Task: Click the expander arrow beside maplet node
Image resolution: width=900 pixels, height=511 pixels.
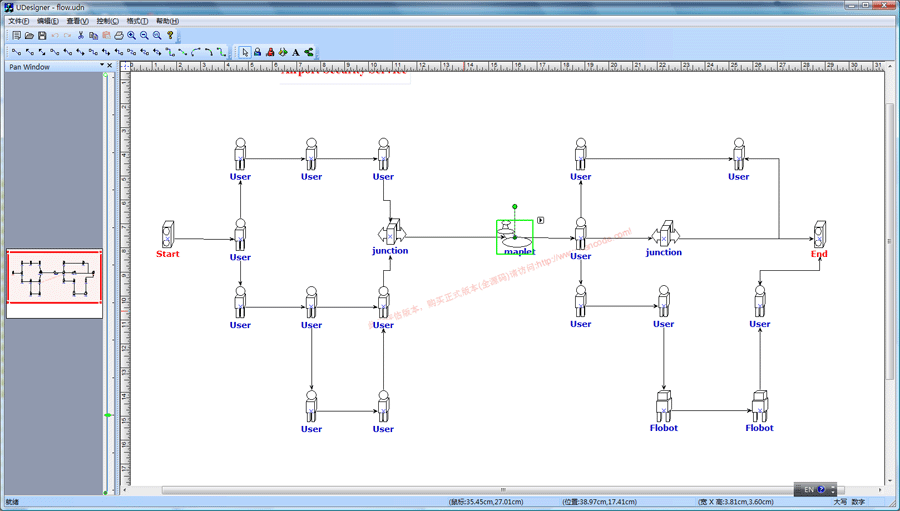Action: 541,220
